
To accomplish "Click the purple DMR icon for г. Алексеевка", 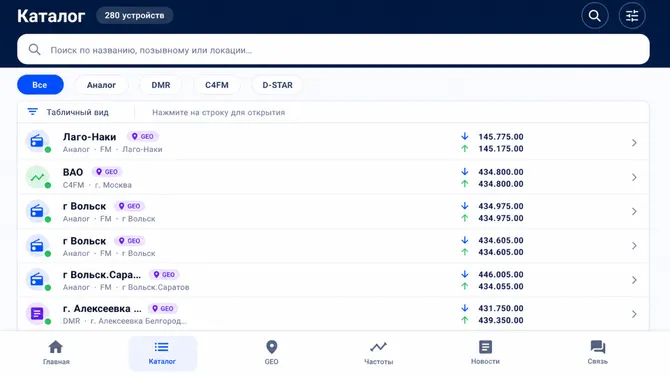I will tap(37, 314).
